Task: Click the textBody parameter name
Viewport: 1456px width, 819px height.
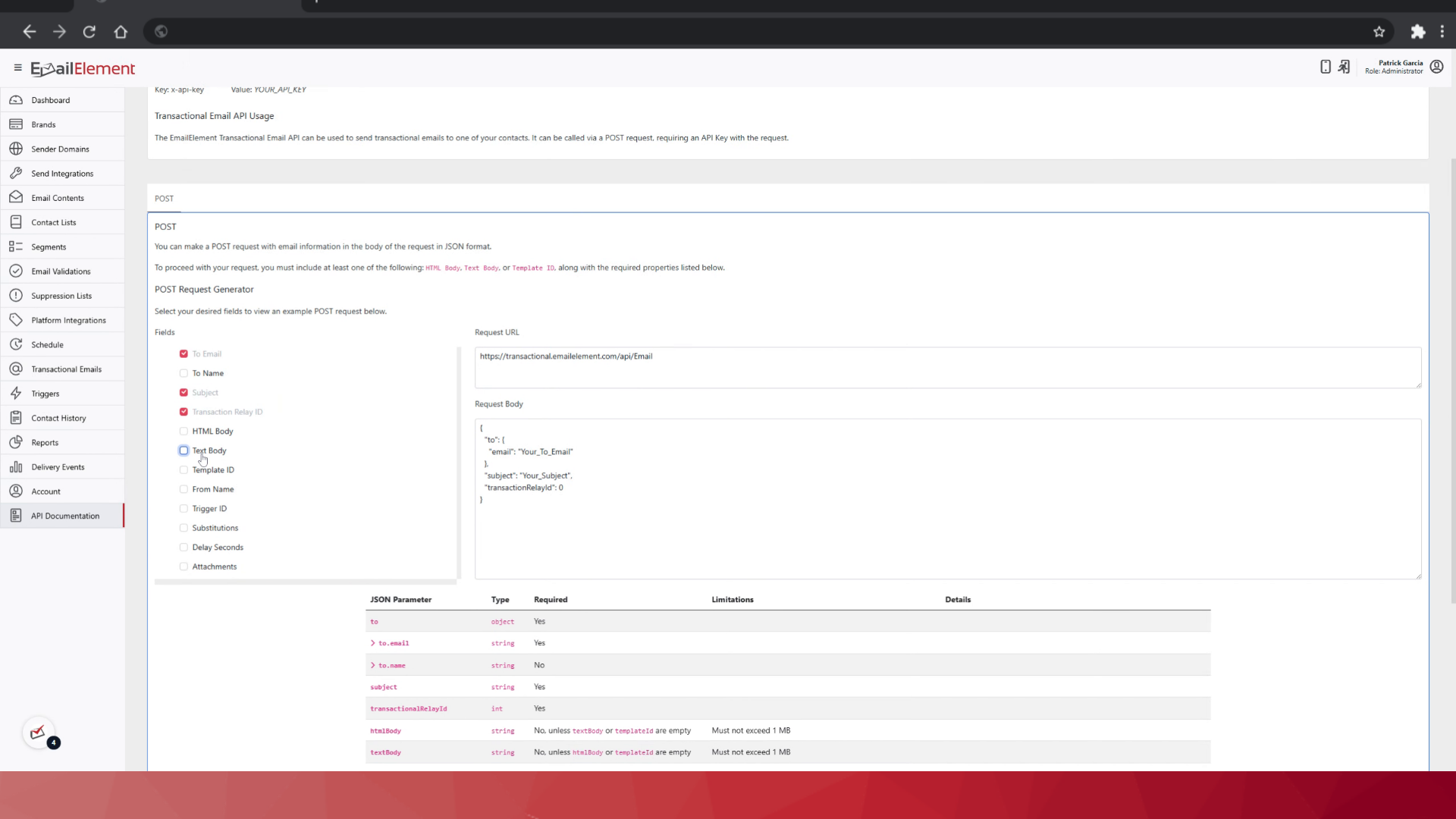Action: pos(385,753)
